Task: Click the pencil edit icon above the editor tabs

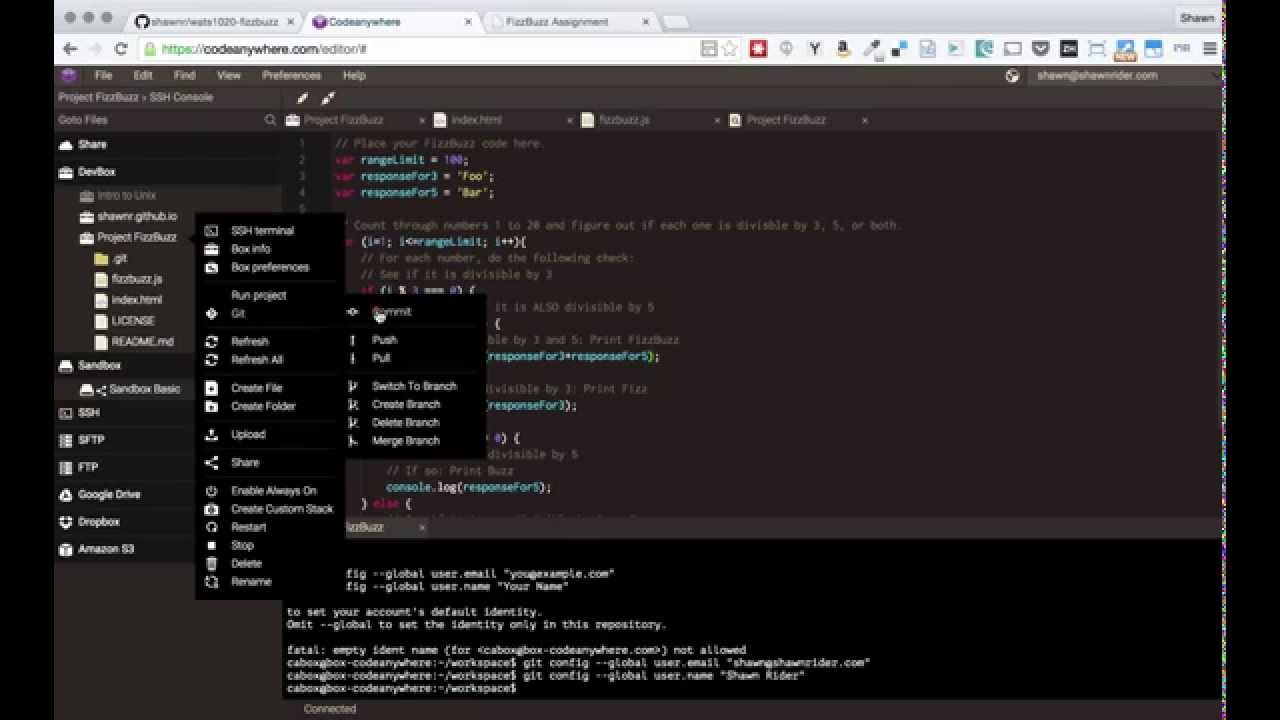Action: [302, 98]
